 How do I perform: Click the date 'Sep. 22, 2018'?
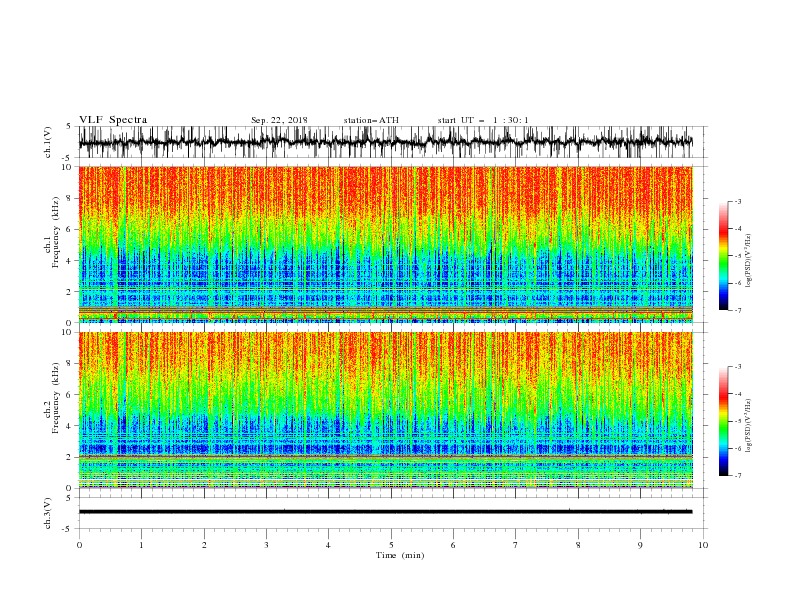coord(279,120)
